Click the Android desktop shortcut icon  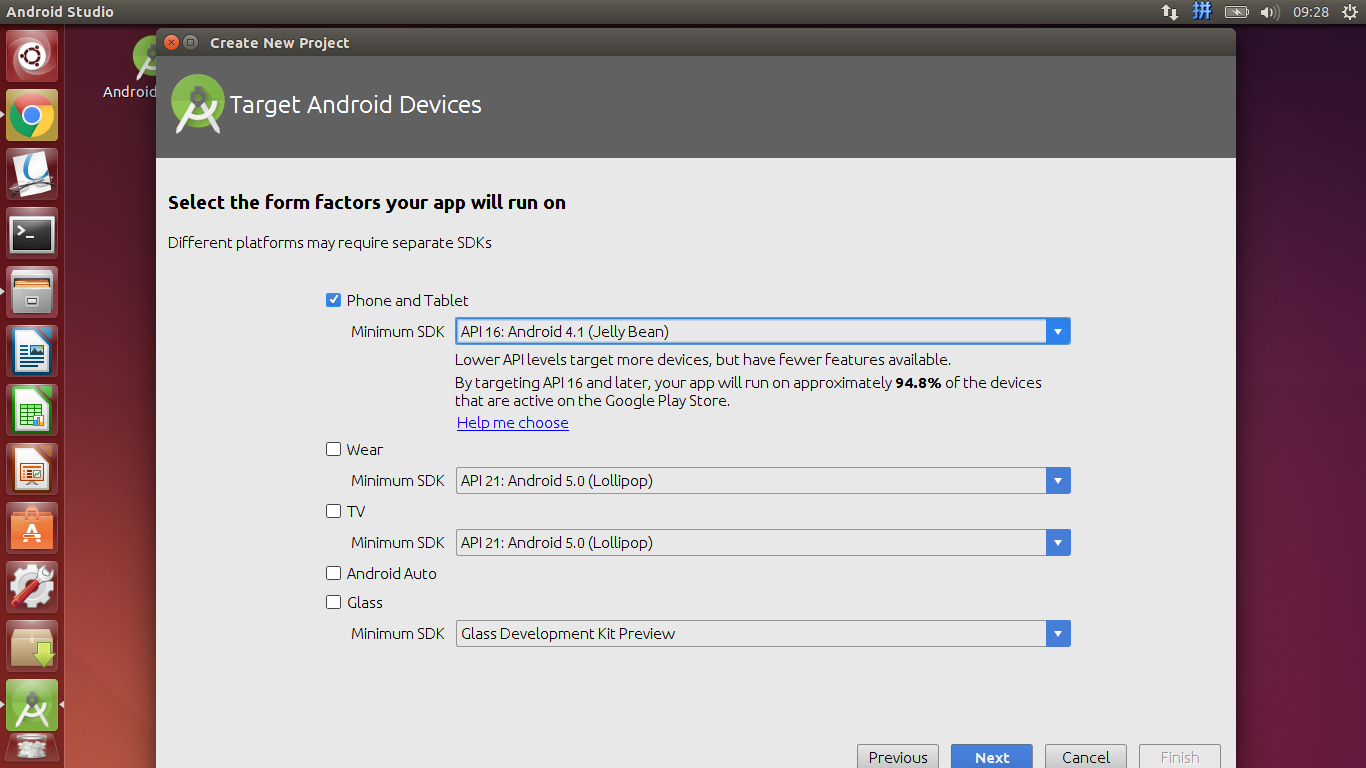click(x=146, y=57)
